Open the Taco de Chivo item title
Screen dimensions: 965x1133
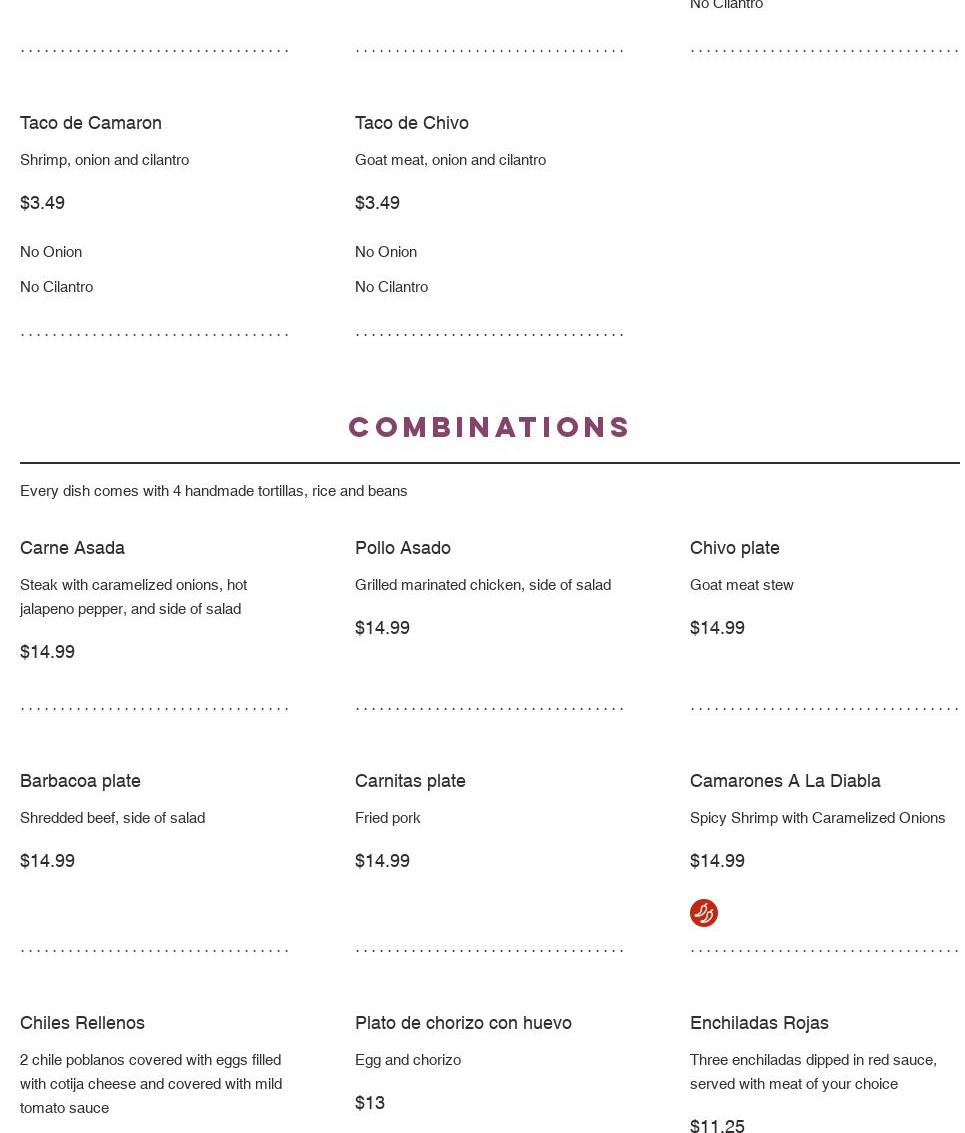(412, 123)
